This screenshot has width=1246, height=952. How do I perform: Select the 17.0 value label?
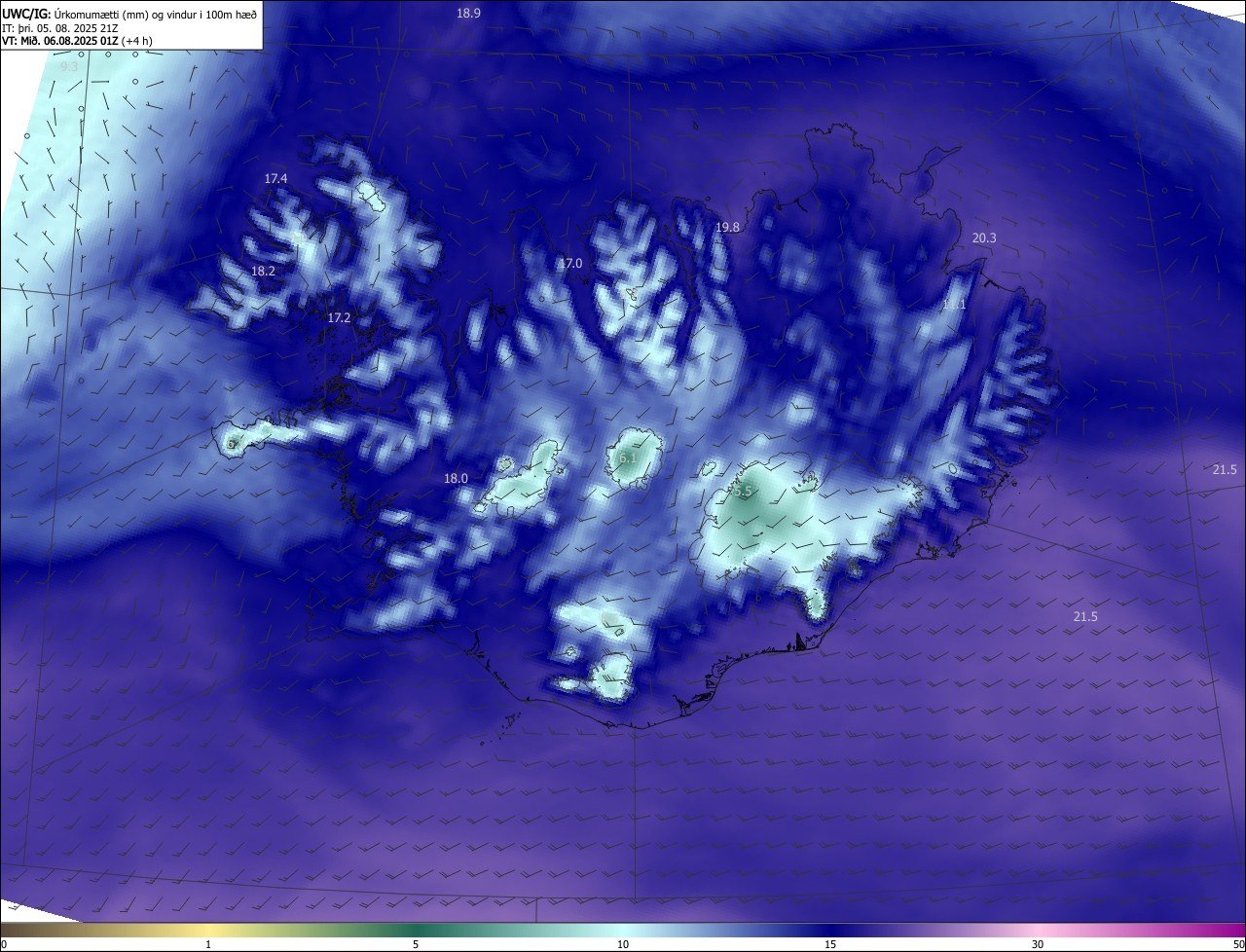click(570, 263)
